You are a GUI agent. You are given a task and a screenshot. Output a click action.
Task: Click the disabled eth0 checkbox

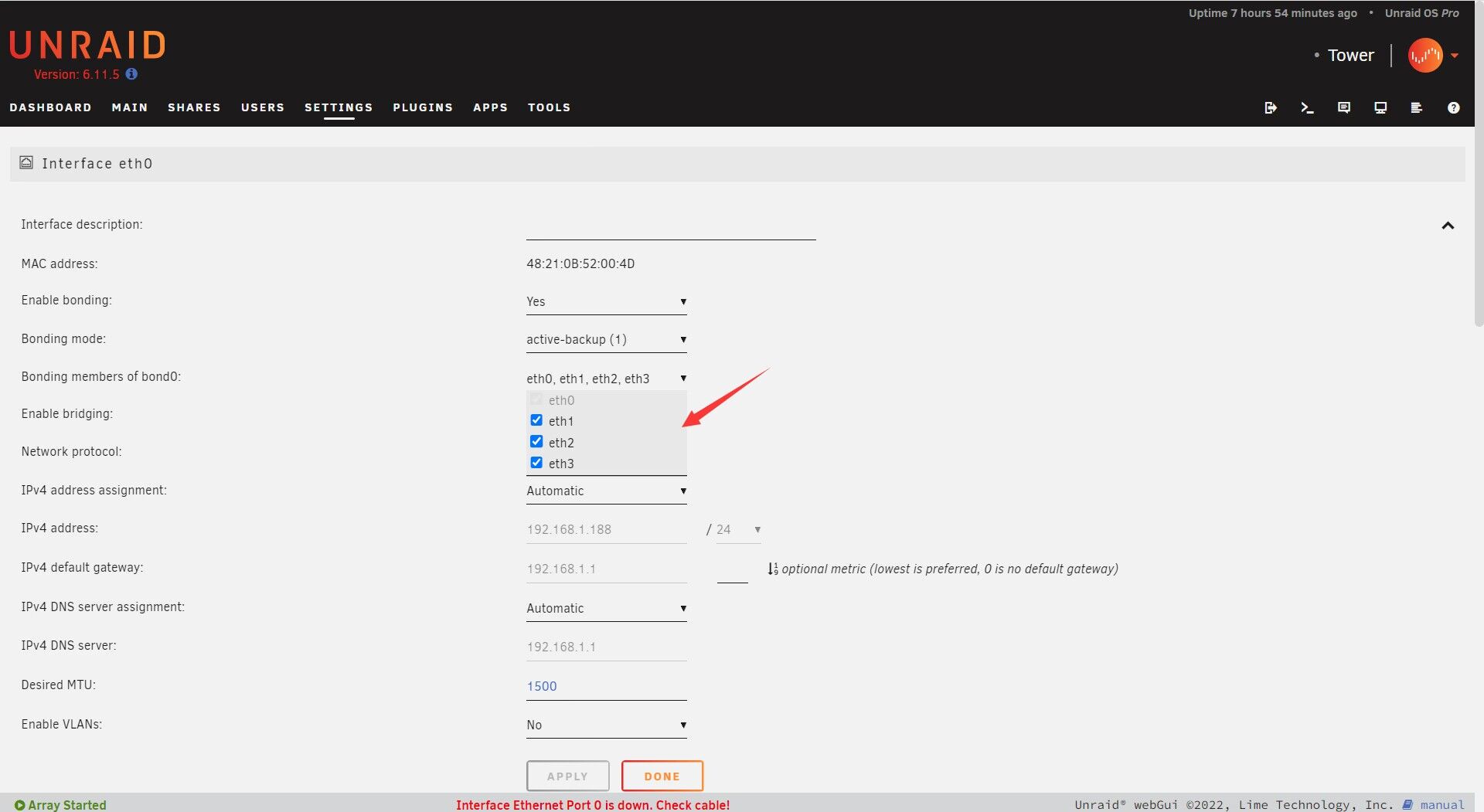[536, 399]
